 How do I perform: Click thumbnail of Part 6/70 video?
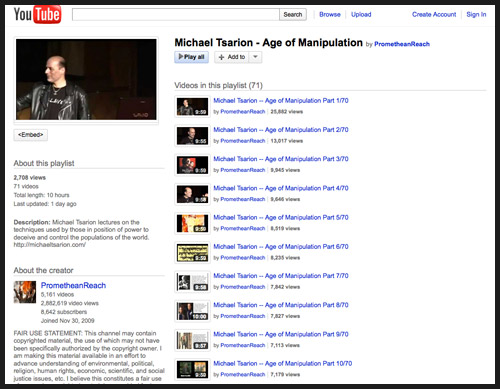[x=192, y=252]
